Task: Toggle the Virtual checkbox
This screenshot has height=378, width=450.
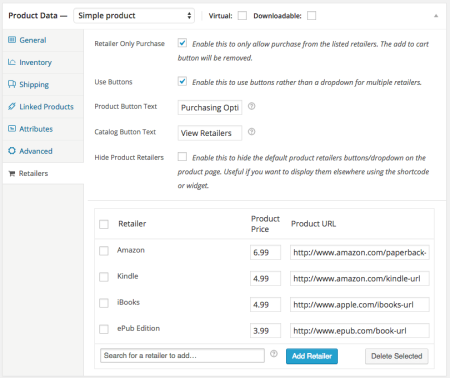Action: 242,16
